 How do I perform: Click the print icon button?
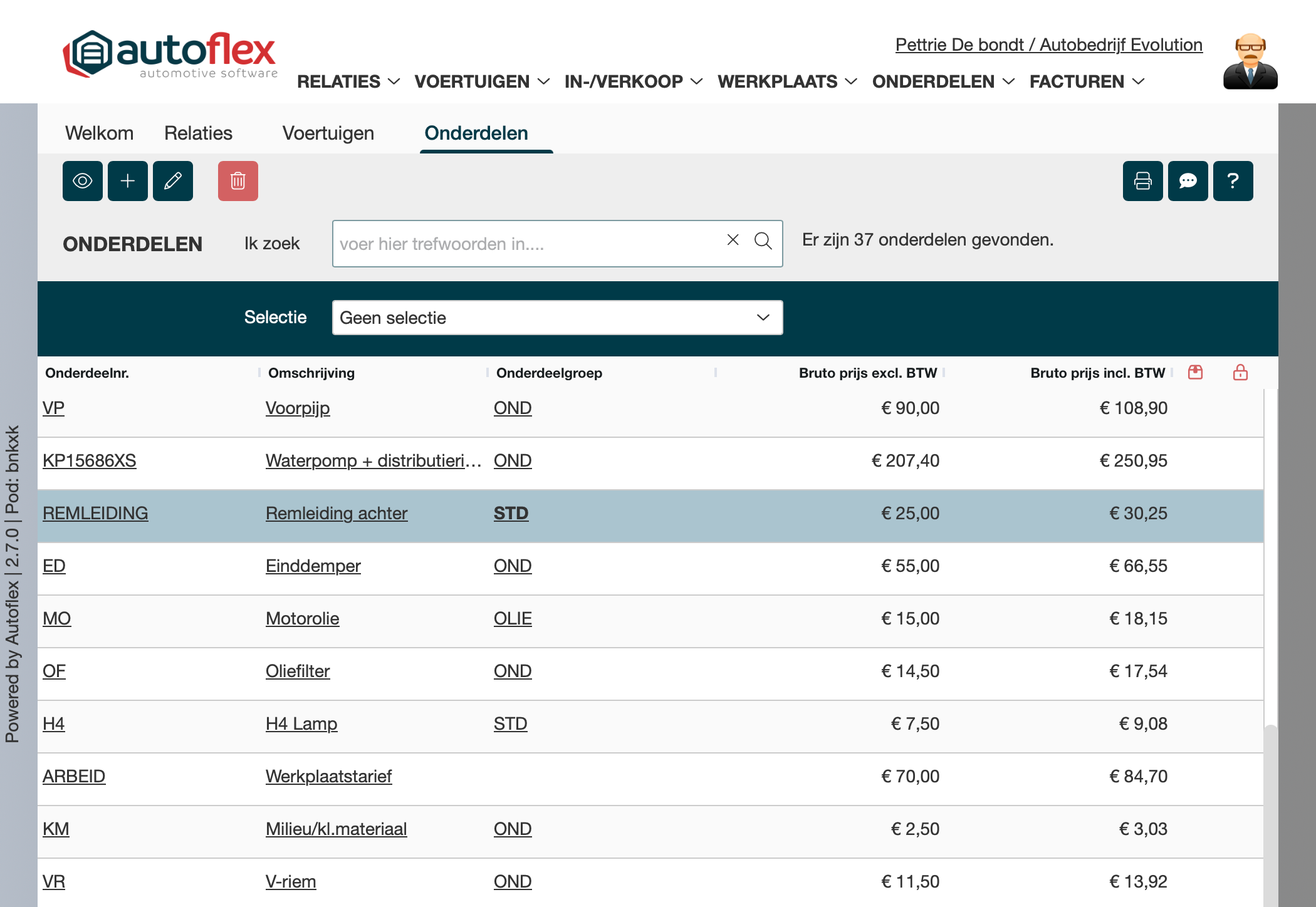[x=1142, y=181]
